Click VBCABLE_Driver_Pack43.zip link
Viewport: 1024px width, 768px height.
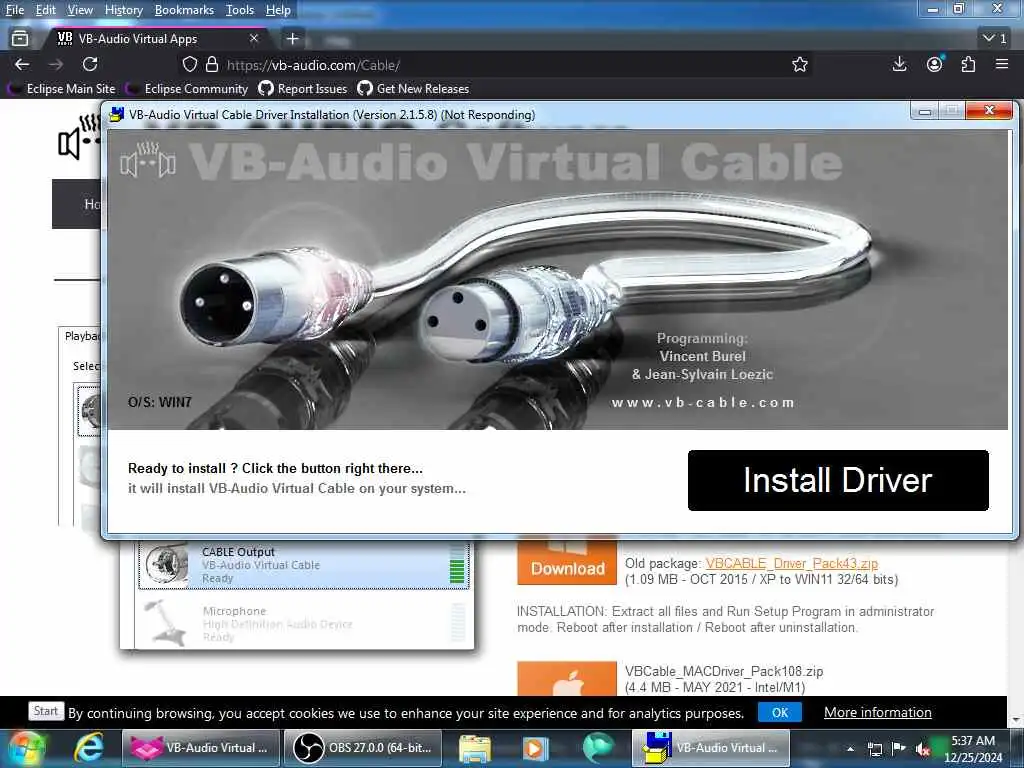[x=792, y=563]
